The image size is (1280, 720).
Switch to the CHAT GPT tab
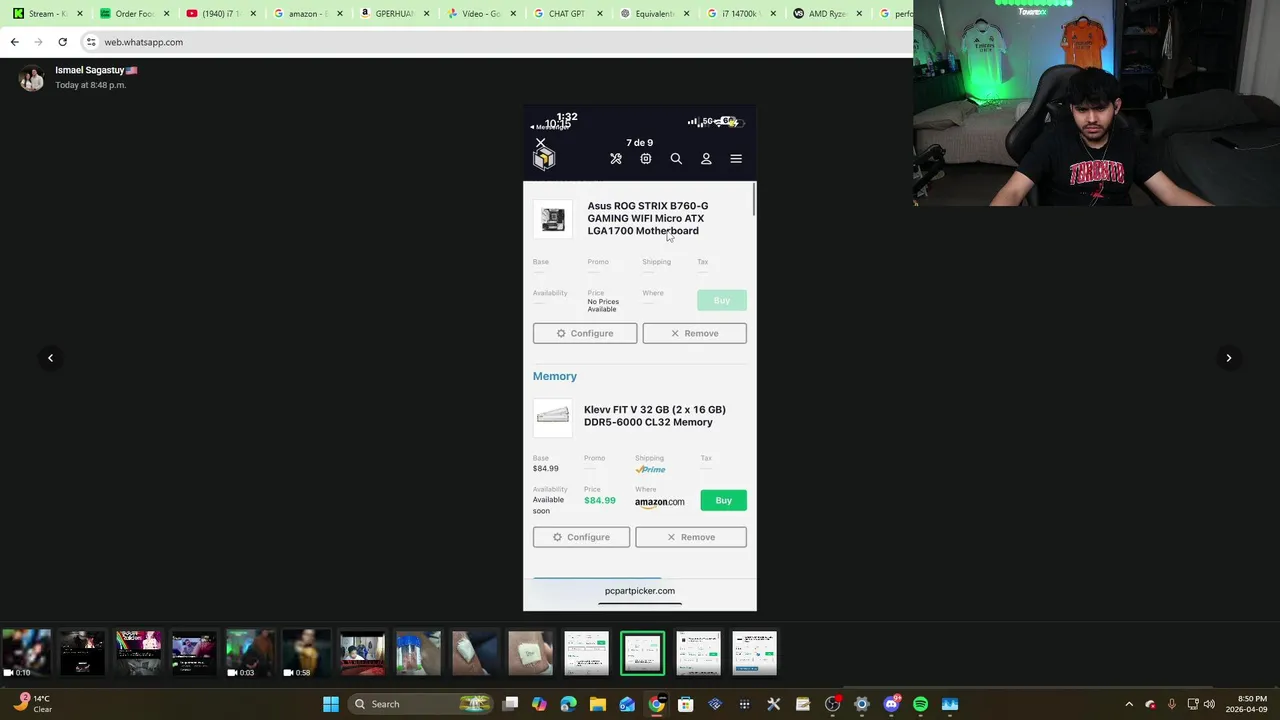pyautogui.click(x=566, y=14)
